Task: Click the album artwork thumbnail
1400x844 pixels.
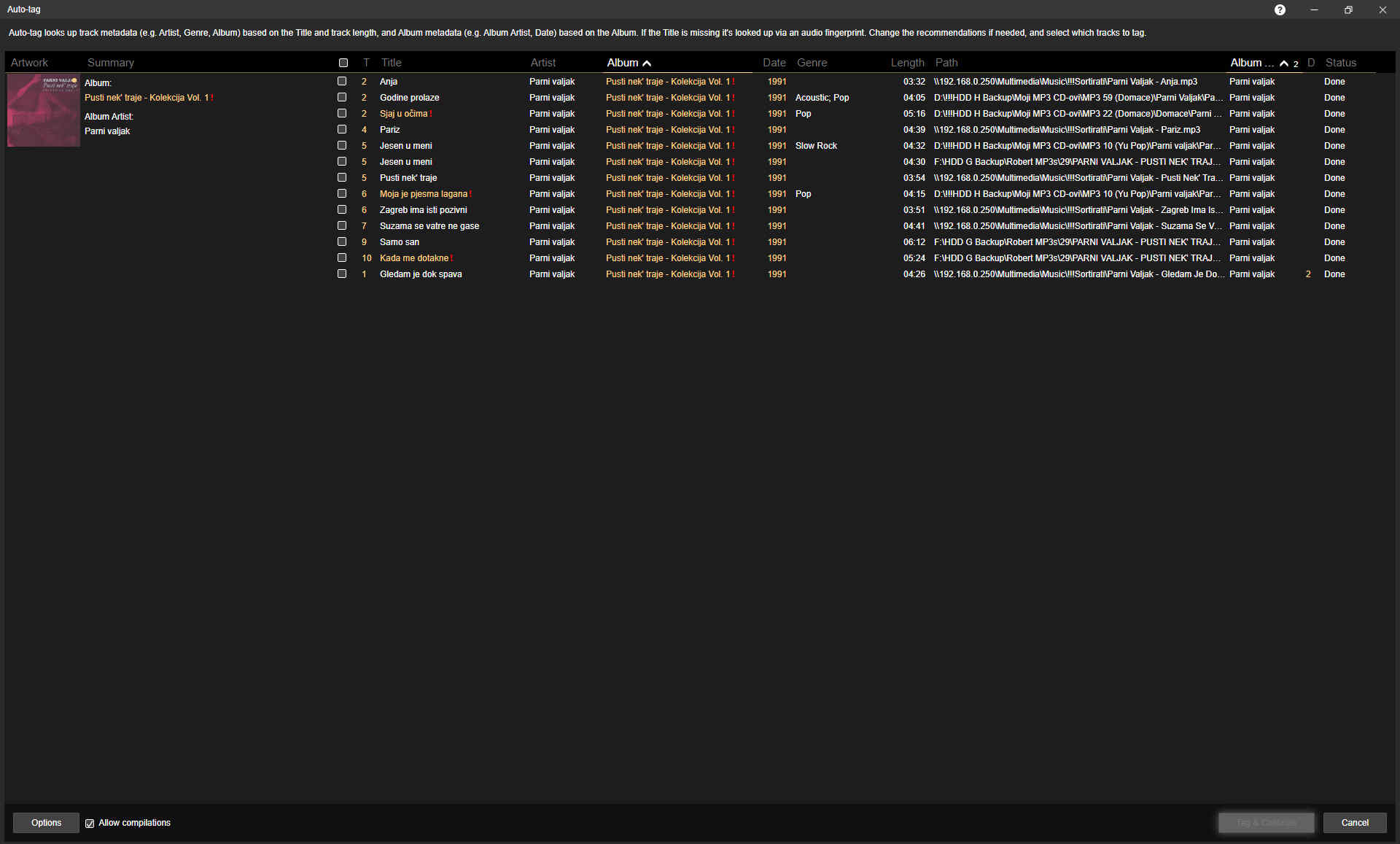Action: [44, 110]
